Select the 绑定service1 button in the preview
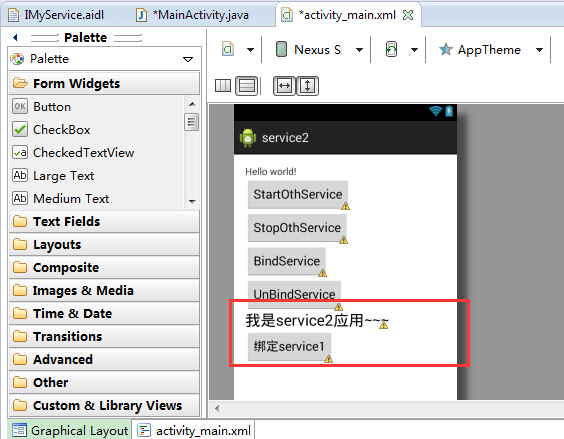Screen dimensions: 564x439 click(289, 347)
